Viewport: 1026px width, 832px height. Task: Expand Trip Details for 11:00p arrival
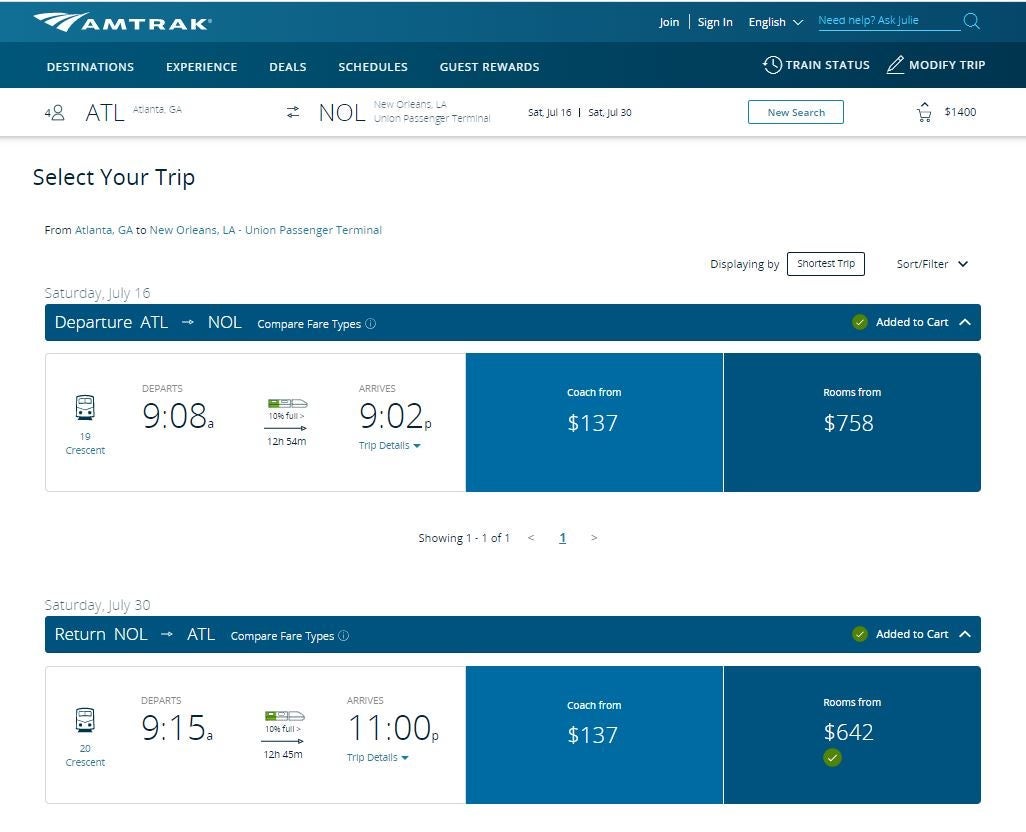[378, 757]
